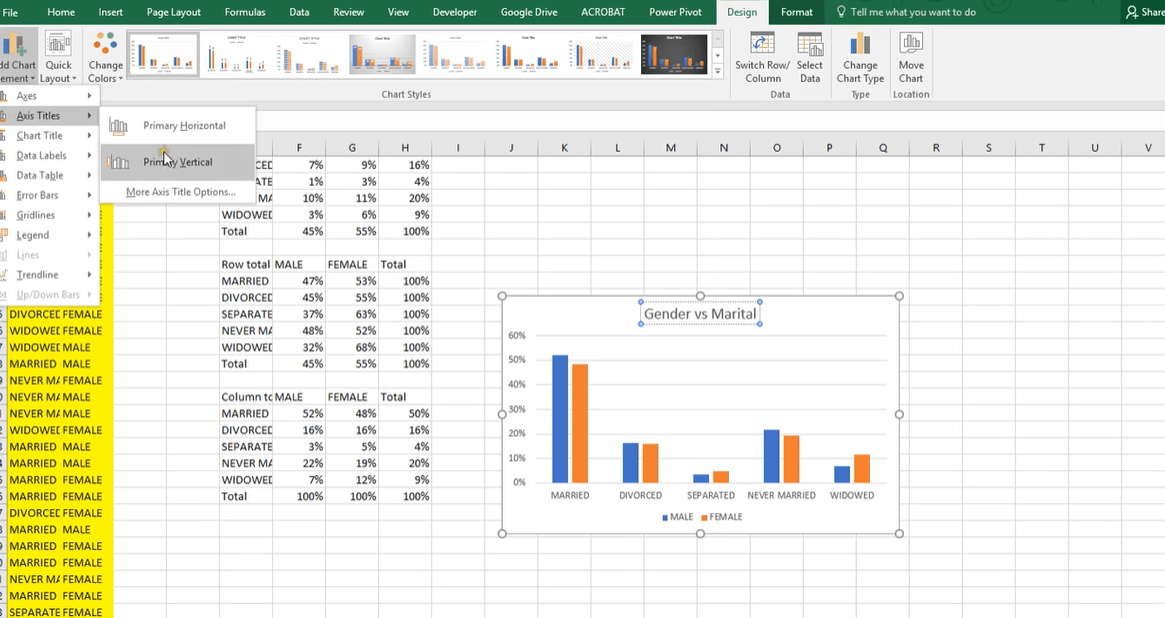Open More Axis Title Options

click(181, 192)
